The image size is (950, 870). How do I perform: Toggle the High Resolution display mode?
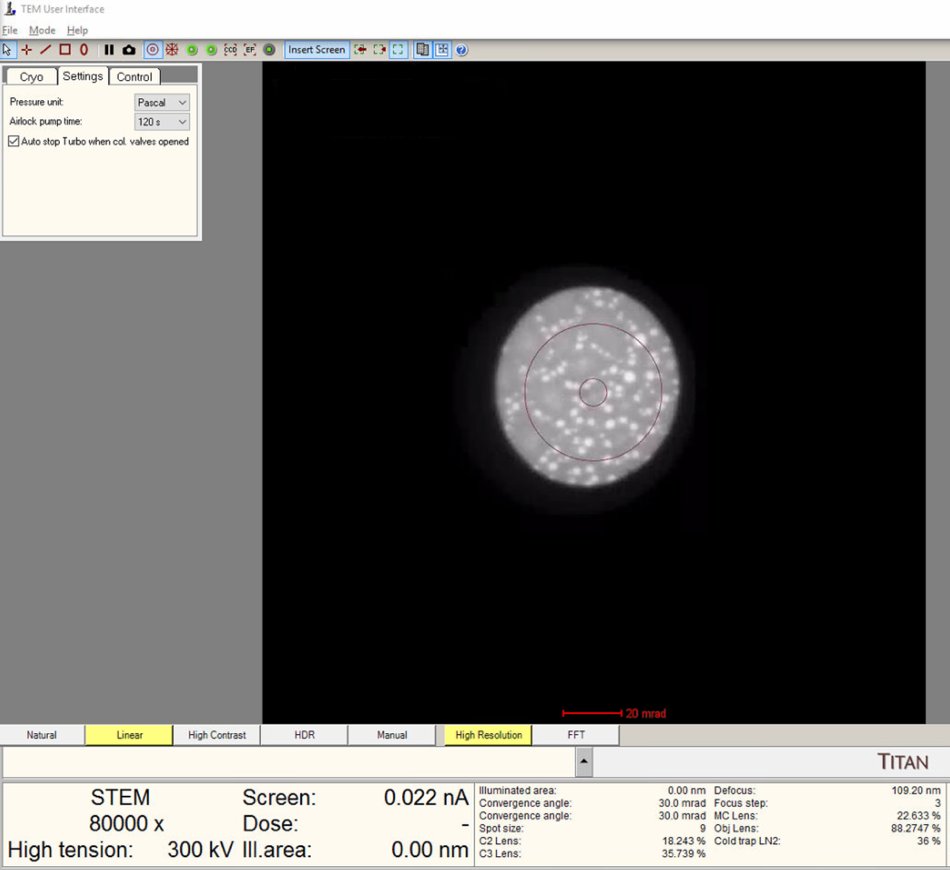point(487,734)
